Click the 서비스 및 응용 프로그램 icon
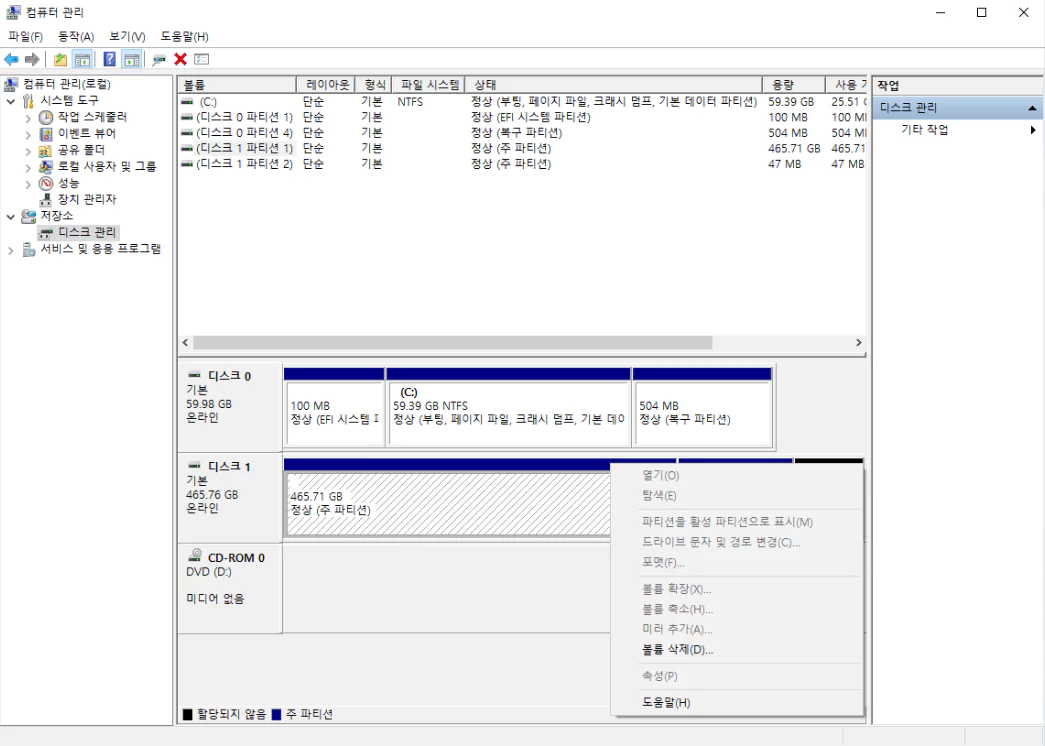Viewport: 1045px width, 746px height. 29,249
